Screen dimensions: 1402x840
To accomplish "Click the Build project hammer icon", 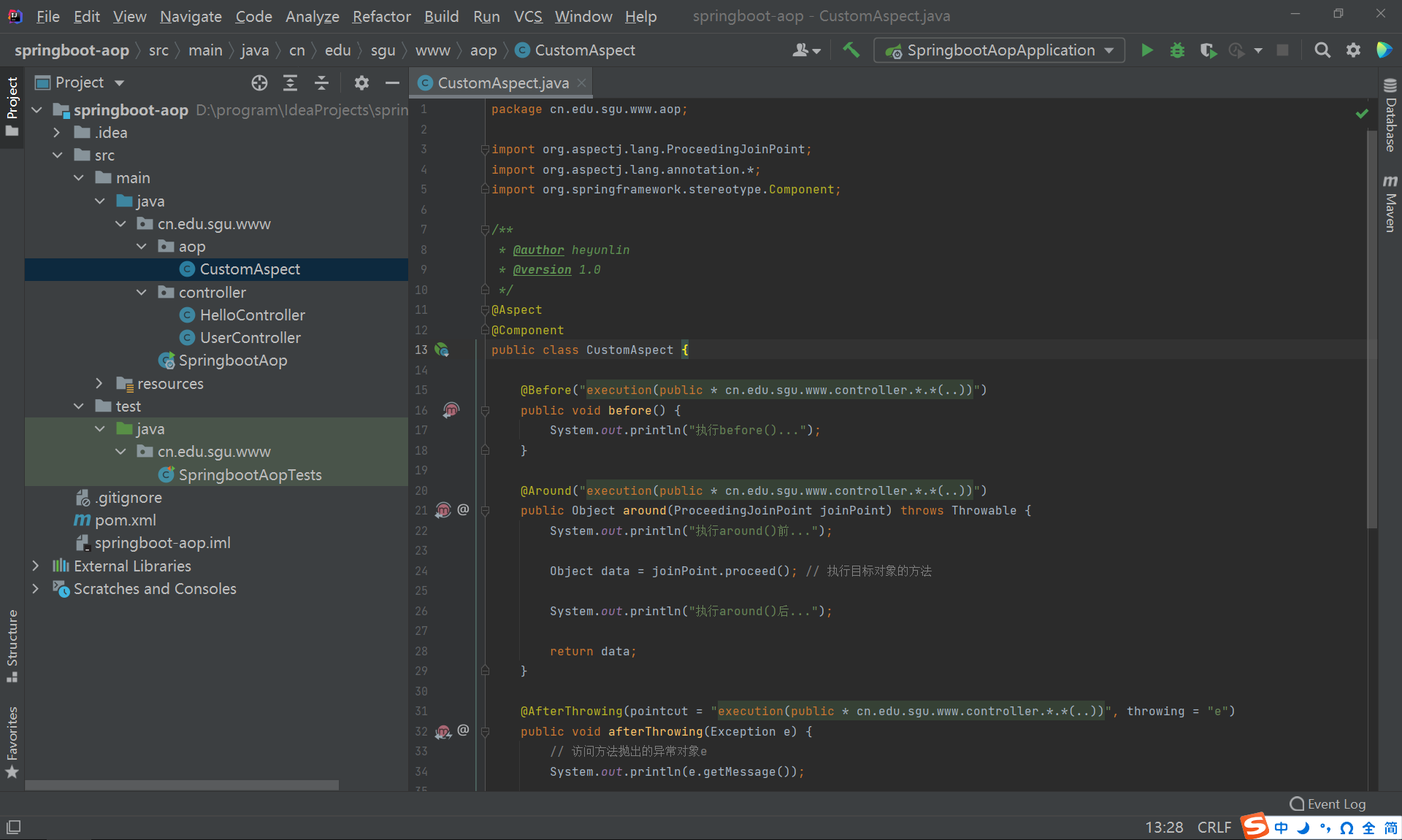I will pos(851,50).
